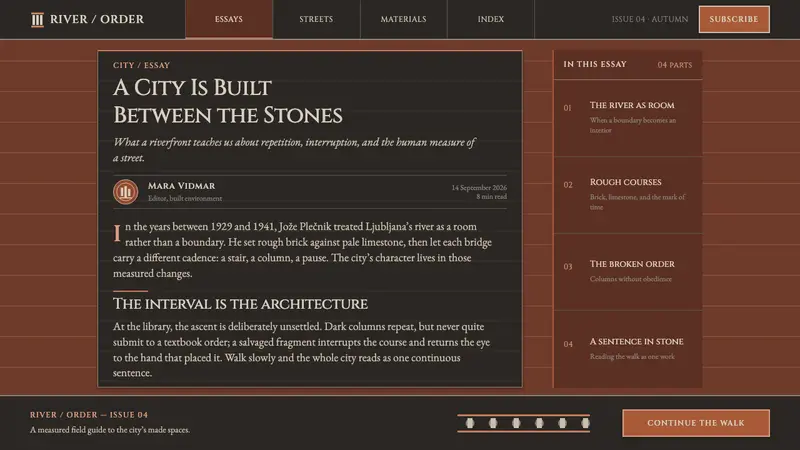
Task: Jump to part 01 The River as Room
Action: (628, 118)
